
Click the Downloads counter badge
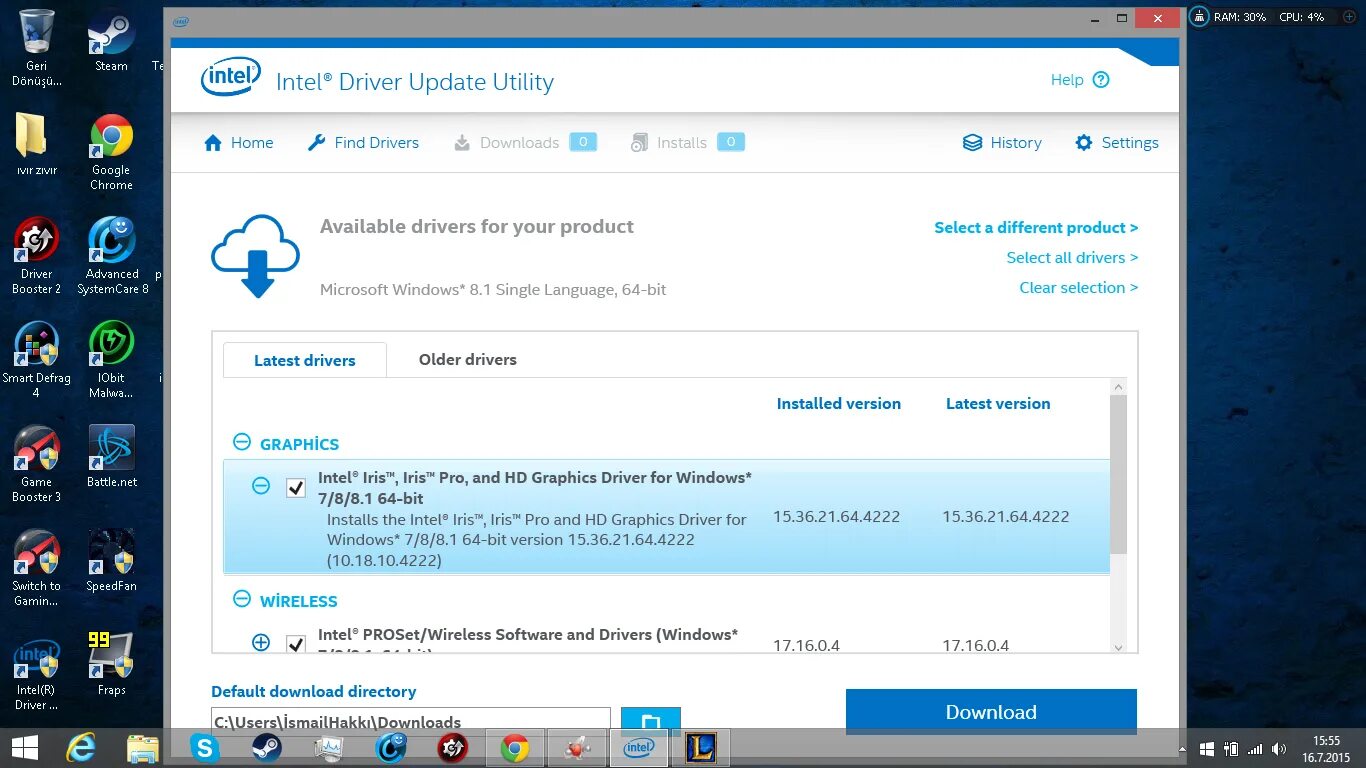tap(583, 142)
